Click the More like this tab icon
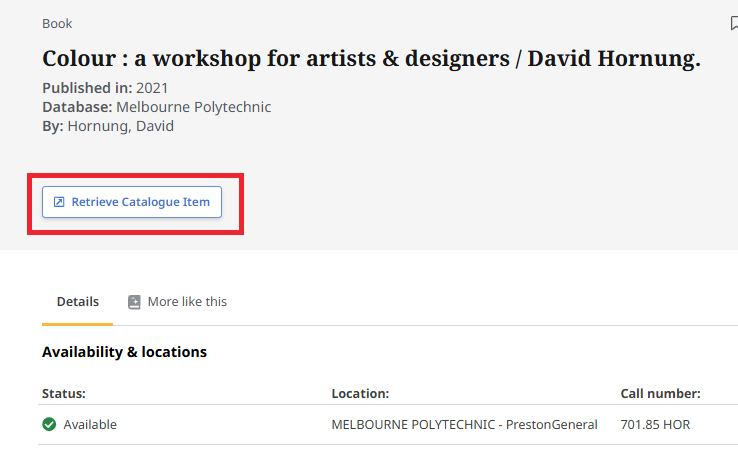Screen dimensions: 738x463 (x=134, y=302)
